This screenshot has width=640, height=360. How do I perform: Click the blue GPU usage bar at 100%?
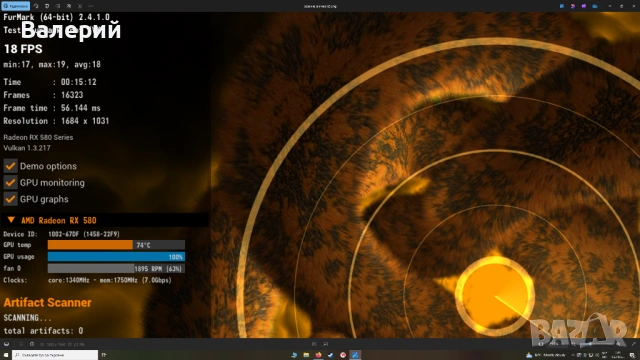pos(116,257)
